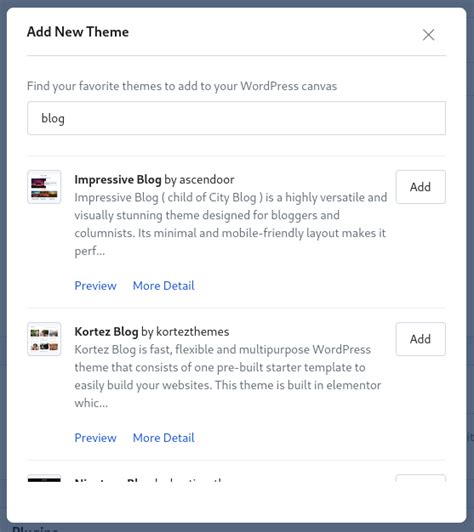The image size is (474, 532).
Task: View More Detail for Impressive Blog
Action: click(x=164, y=286)
